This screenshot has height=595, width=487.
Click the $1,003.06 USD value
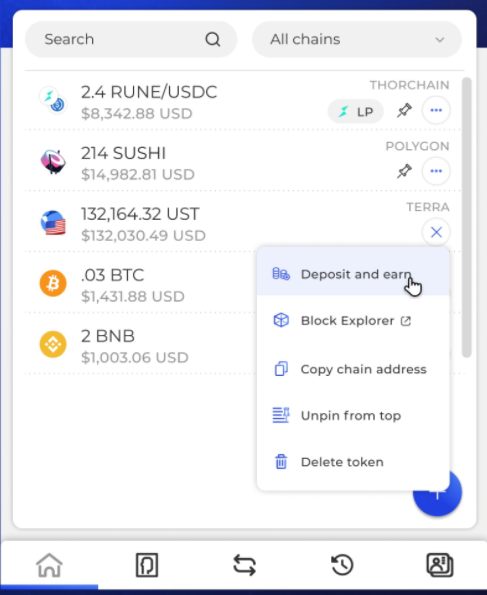click(x=135, y=357)
